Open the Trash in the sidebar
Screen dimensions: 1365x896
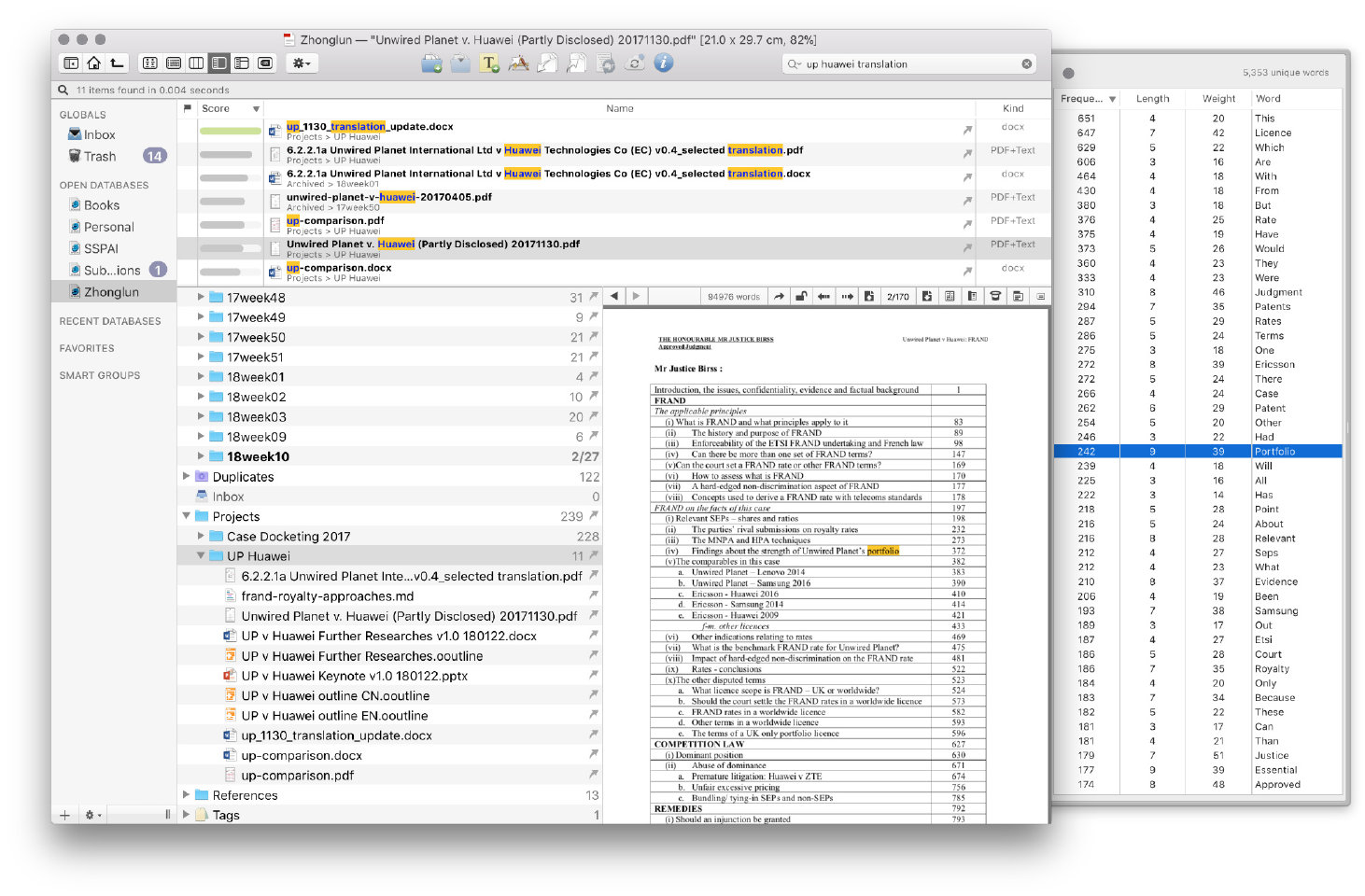(x=100, y=156)
